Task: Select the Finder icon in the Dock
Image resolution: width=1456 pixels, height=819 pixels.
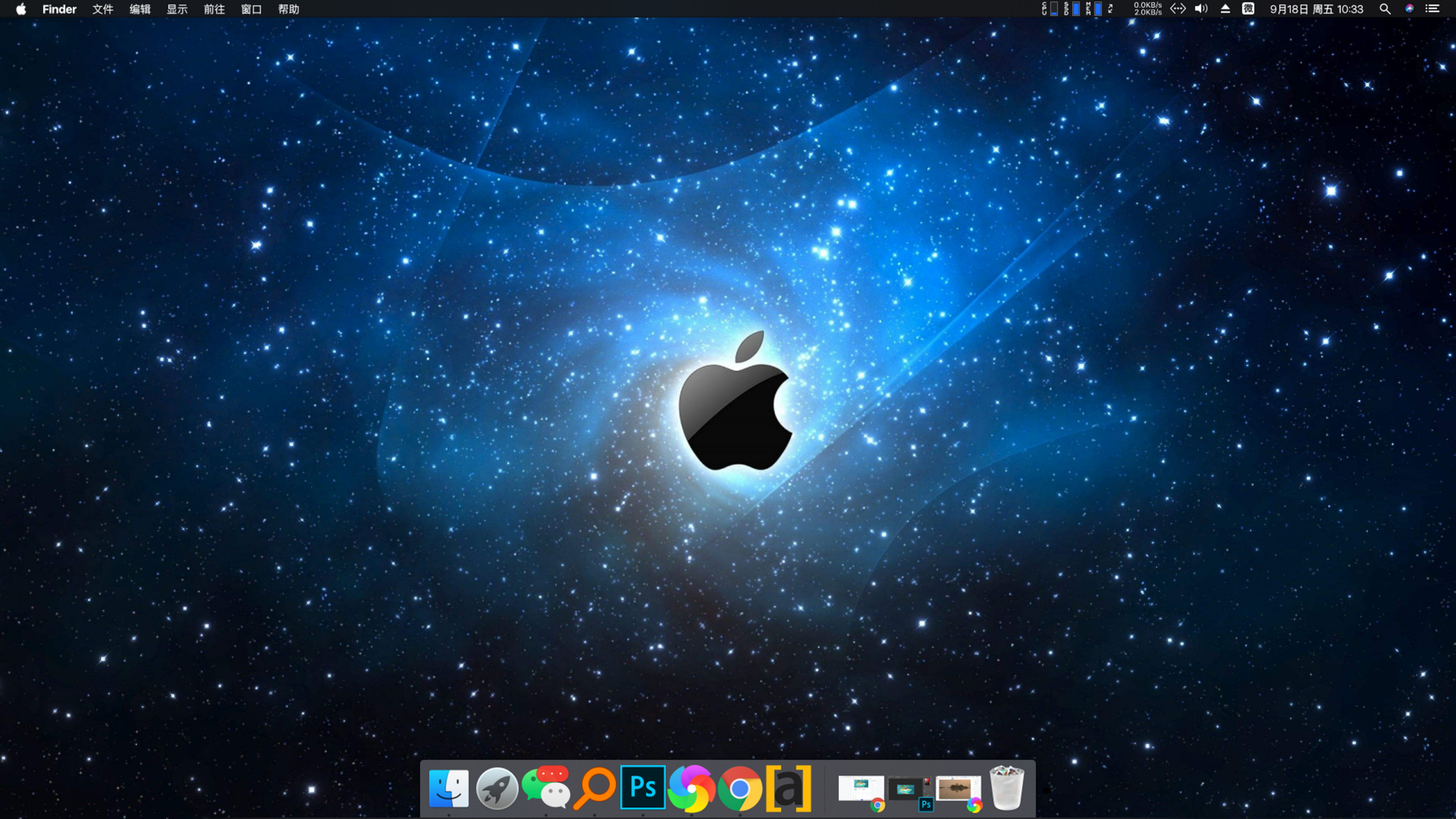Action: [449, 787]
